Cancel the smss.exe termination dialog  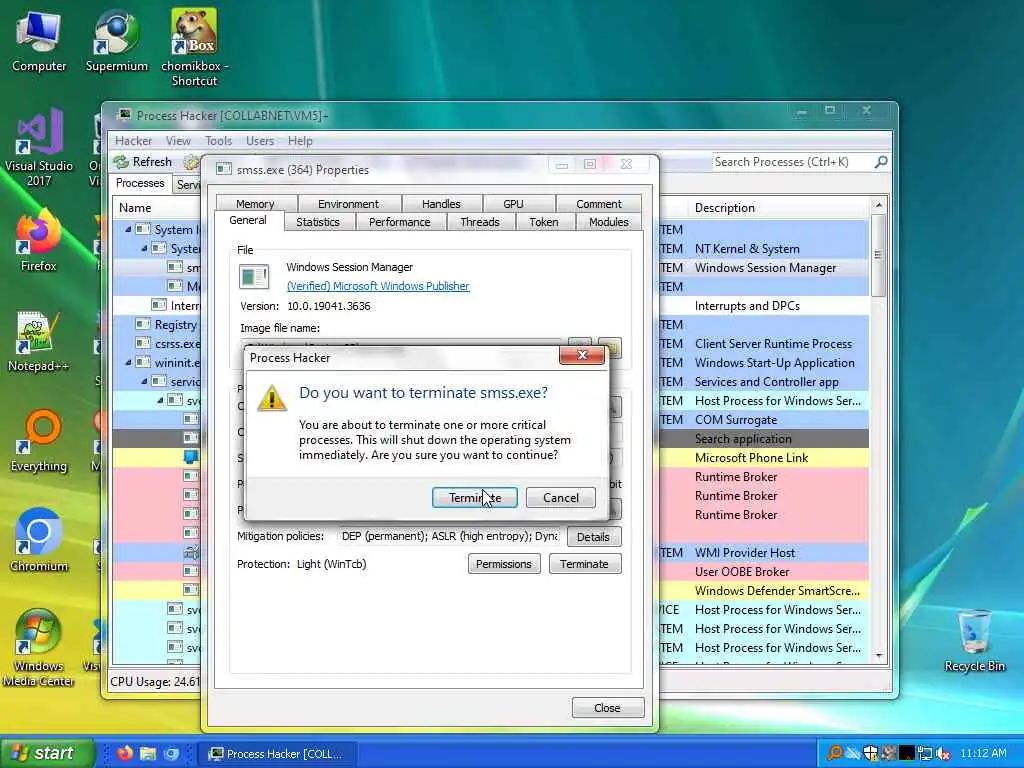(560, 498)
